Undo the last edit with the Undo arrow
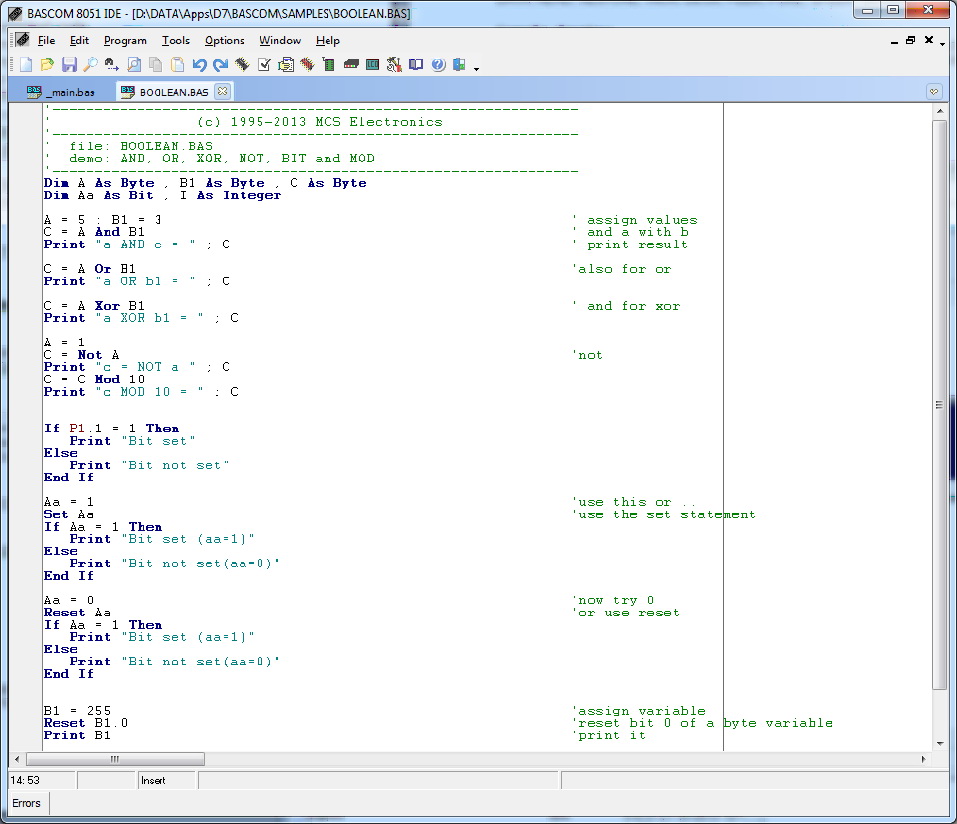 point(199,65)
